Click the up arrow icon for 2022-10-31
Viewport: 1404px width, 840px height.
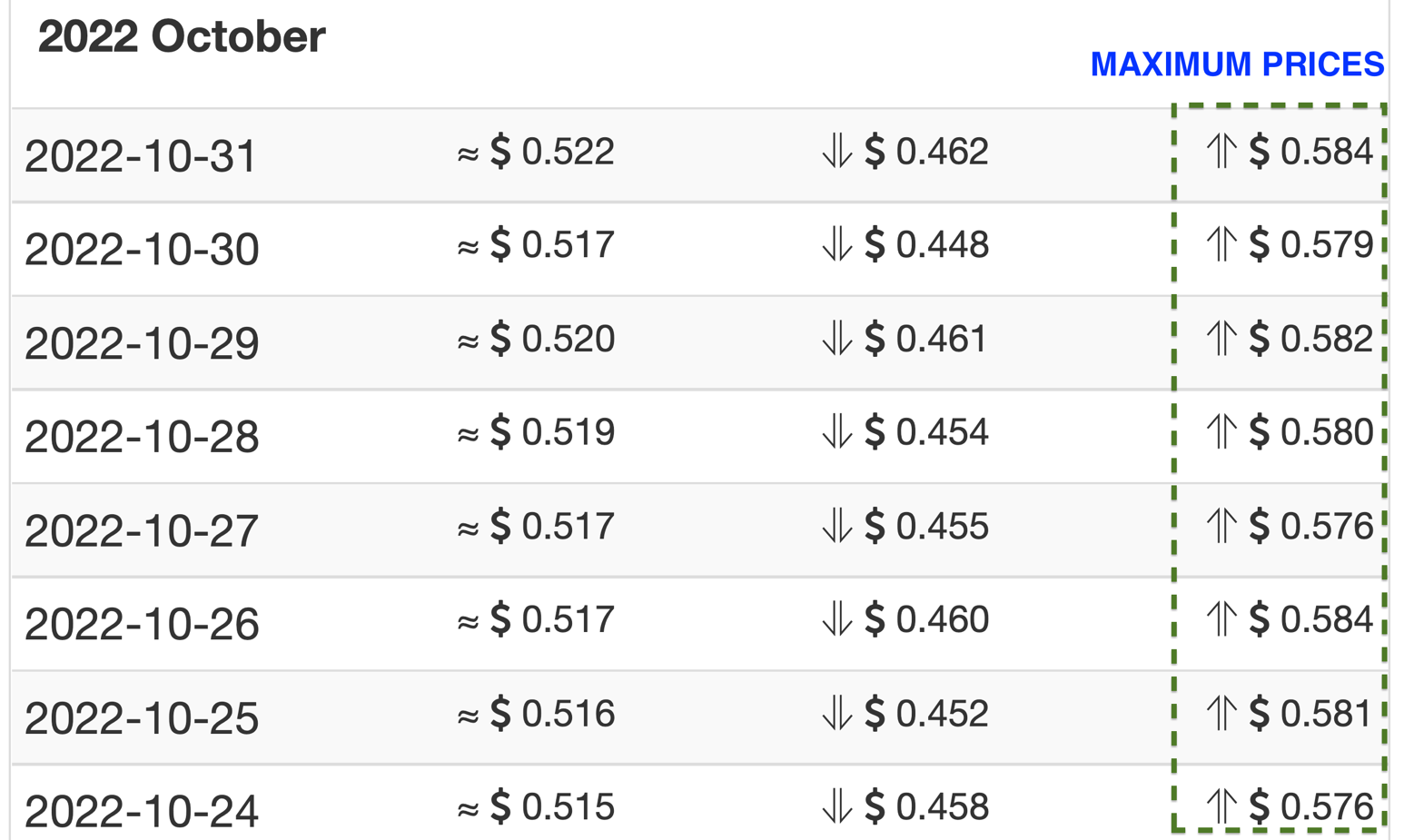pos(1221,151)
